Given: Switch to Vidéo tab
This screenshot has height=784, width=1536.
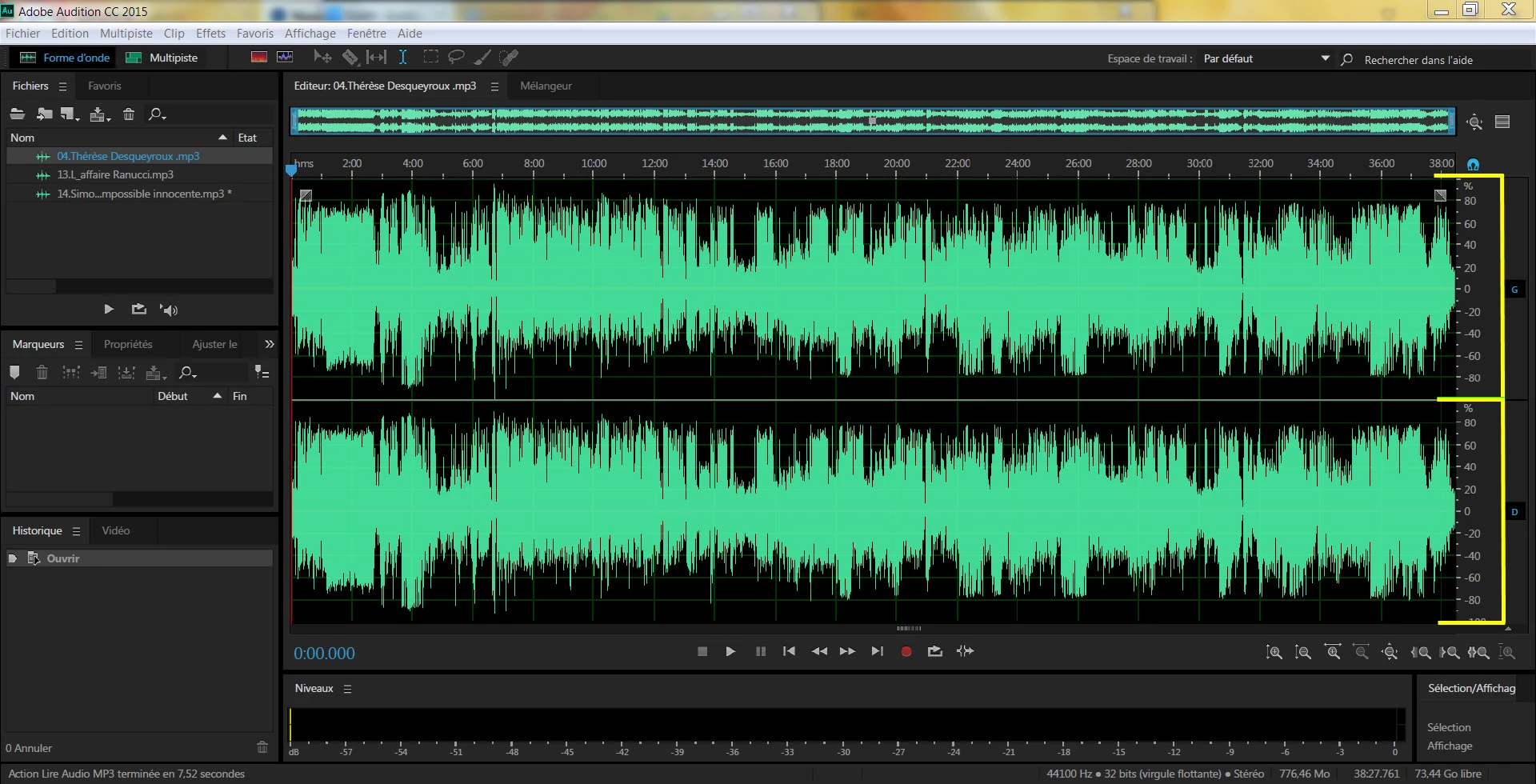Looking at the screenshot, I should tap(116, 530).
